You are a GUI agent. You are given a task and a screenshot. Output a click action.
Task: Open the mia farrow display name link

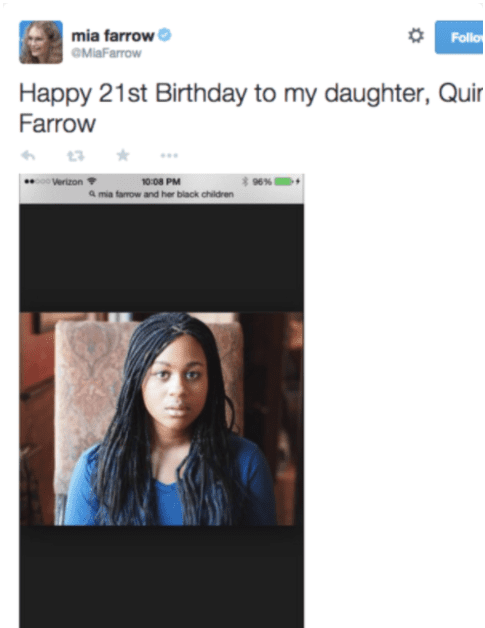click(113, 36)
